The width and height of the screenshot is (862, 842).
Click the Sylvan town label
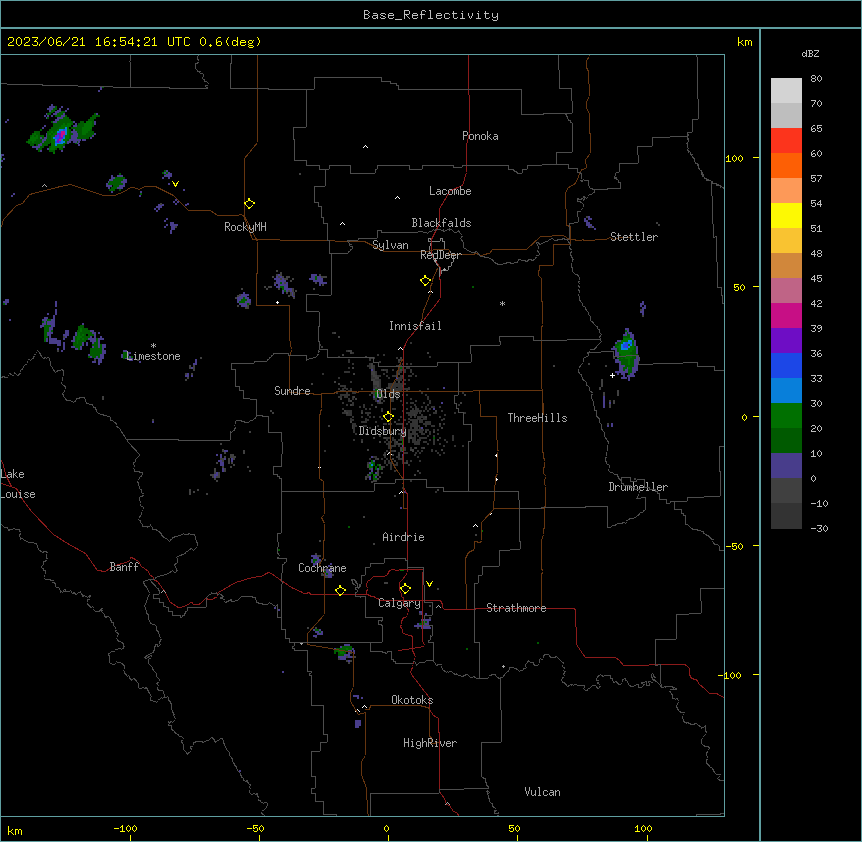390,245
